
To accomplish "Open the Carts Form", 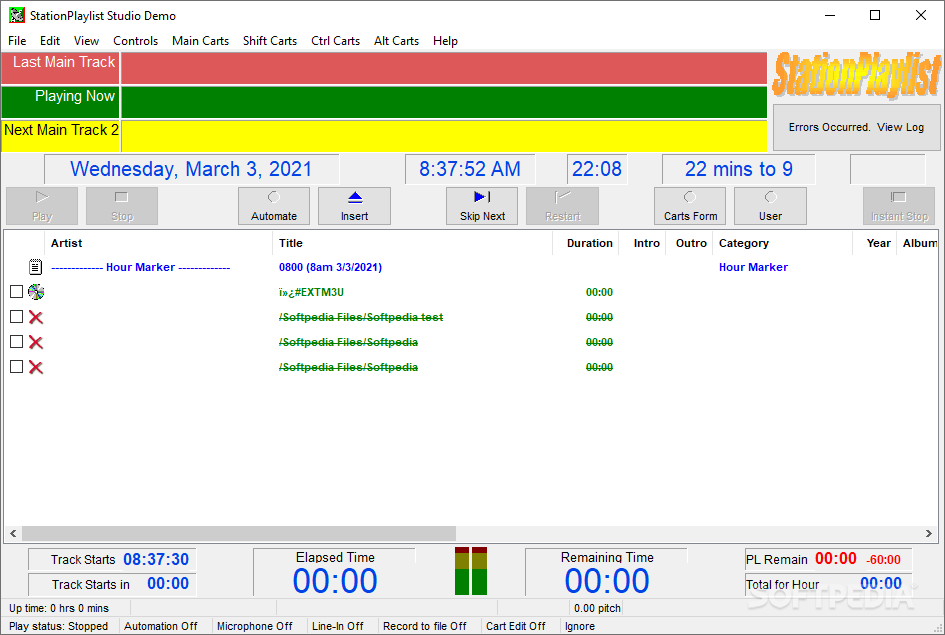I will coord(690,206).
